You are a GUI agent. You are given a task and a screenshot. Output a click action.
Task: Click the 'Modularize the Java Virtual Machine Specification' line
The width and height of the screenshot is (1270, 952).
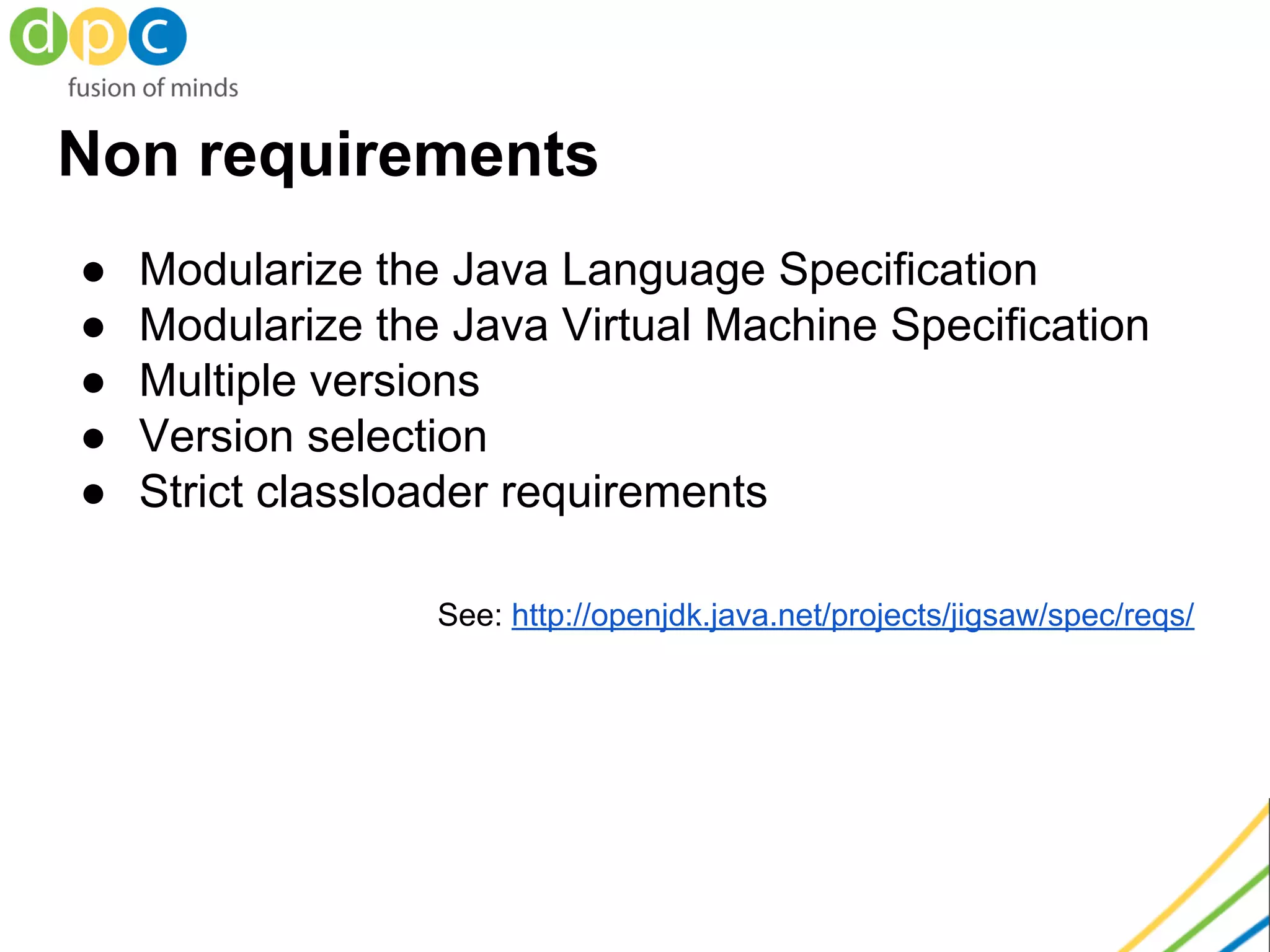[x=644, y=325]
